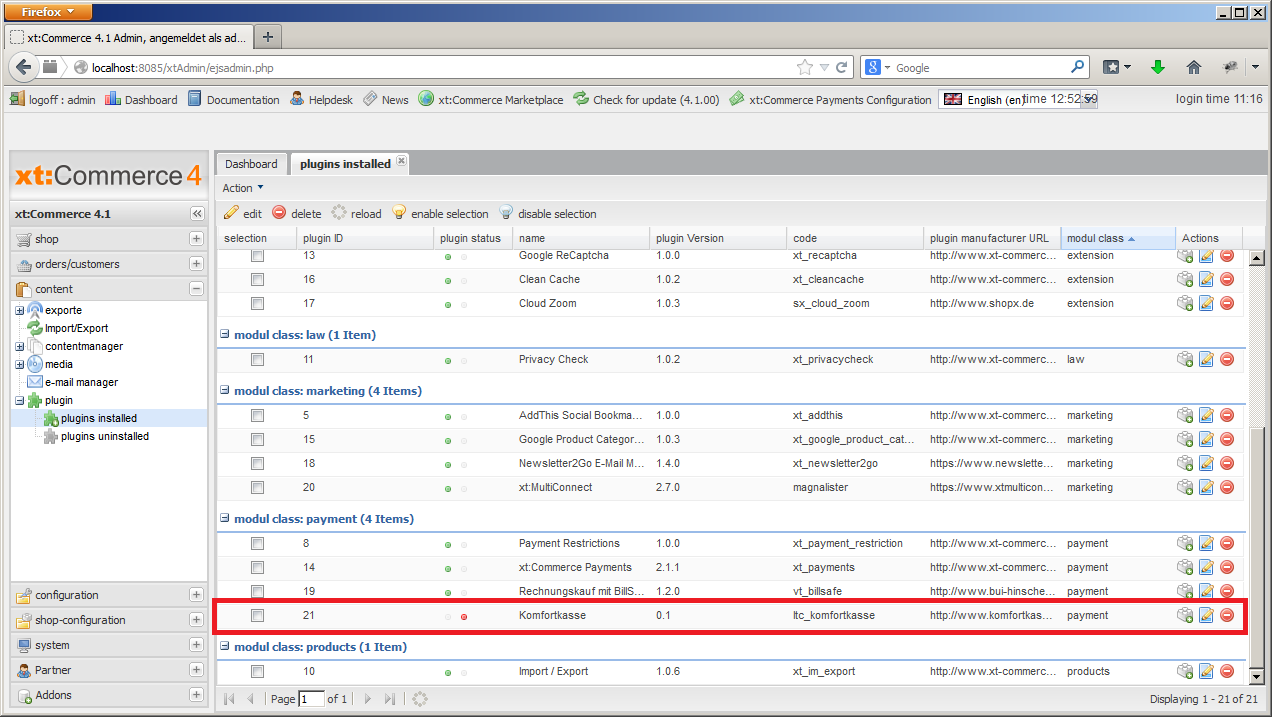The width and height of the screenshot is (1272, 717).
Task: Go back with the browser back arrow
Action: coord(24,67)
